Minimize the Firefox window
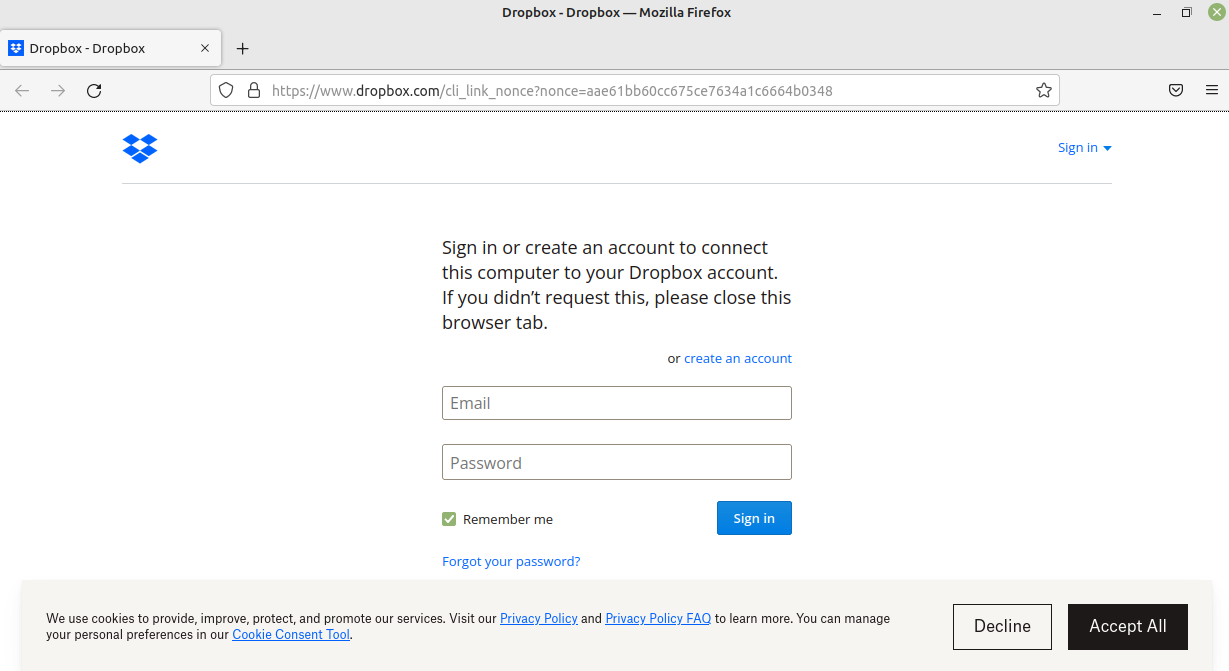Screen dimensions: 1229x671 point(1157,12)
